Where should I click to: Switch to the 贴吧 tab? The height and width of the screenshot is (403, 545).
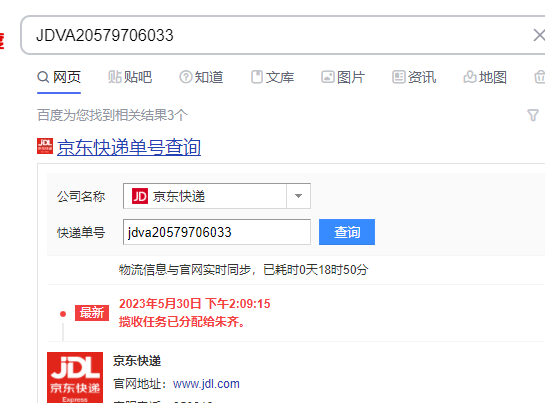(130, 77)
